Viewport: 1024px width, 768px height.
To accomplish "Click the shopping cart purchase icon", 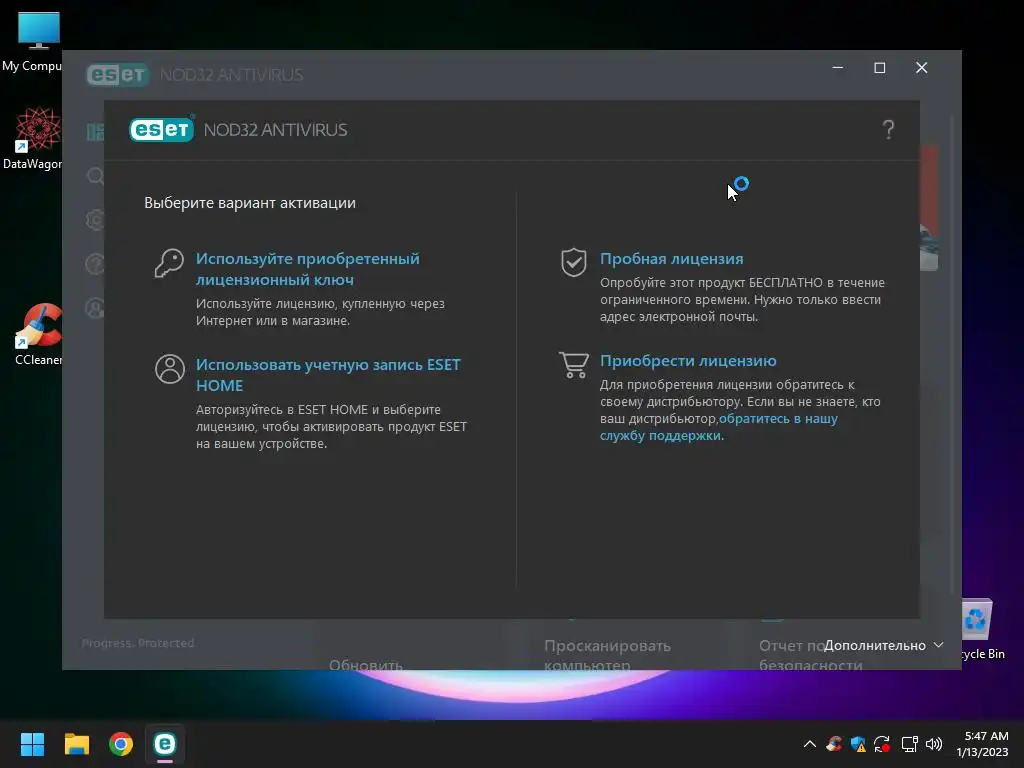I will pyautogui.click(x=573, y=364).
